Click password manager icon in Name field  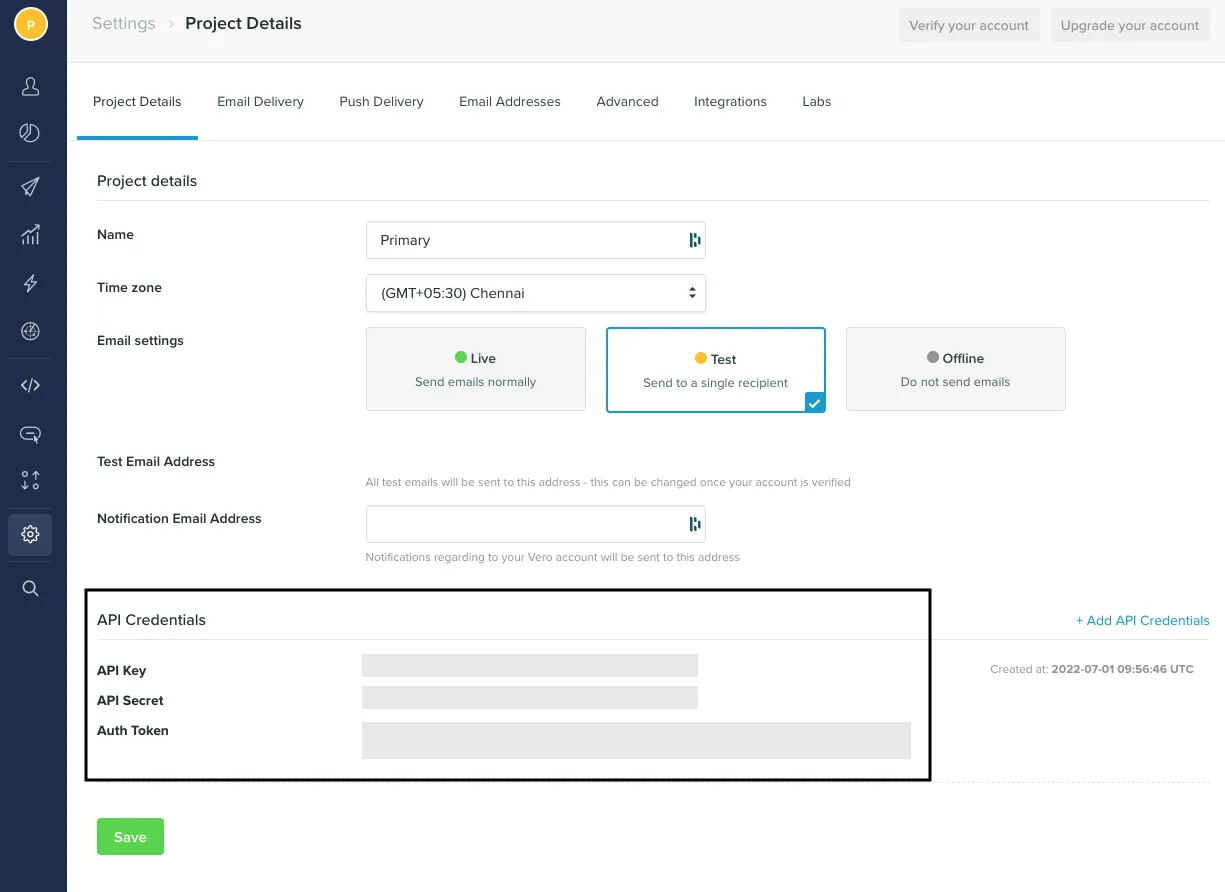[x=694, y=240]
